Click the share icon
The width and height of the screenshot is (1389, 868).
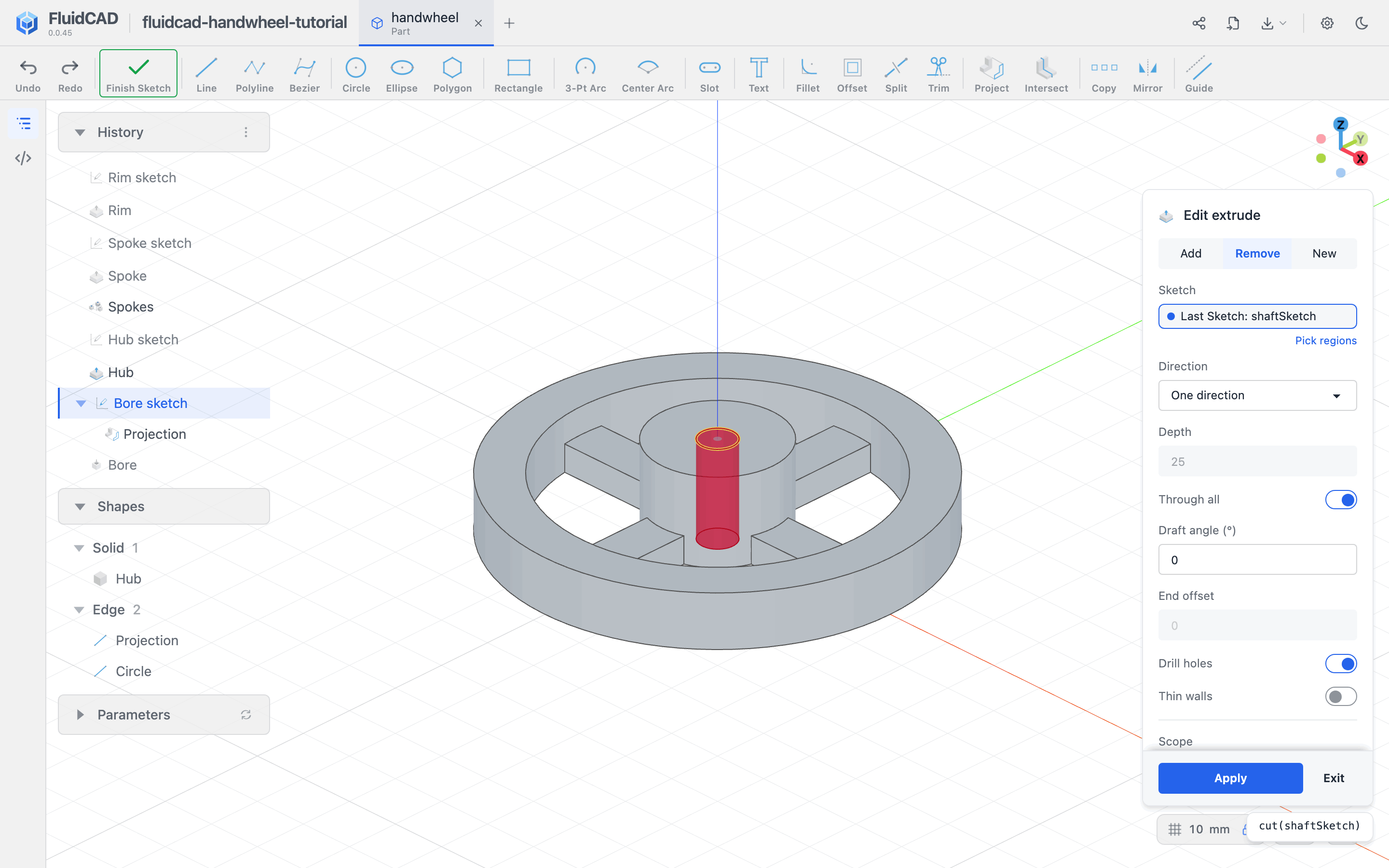1198,23
